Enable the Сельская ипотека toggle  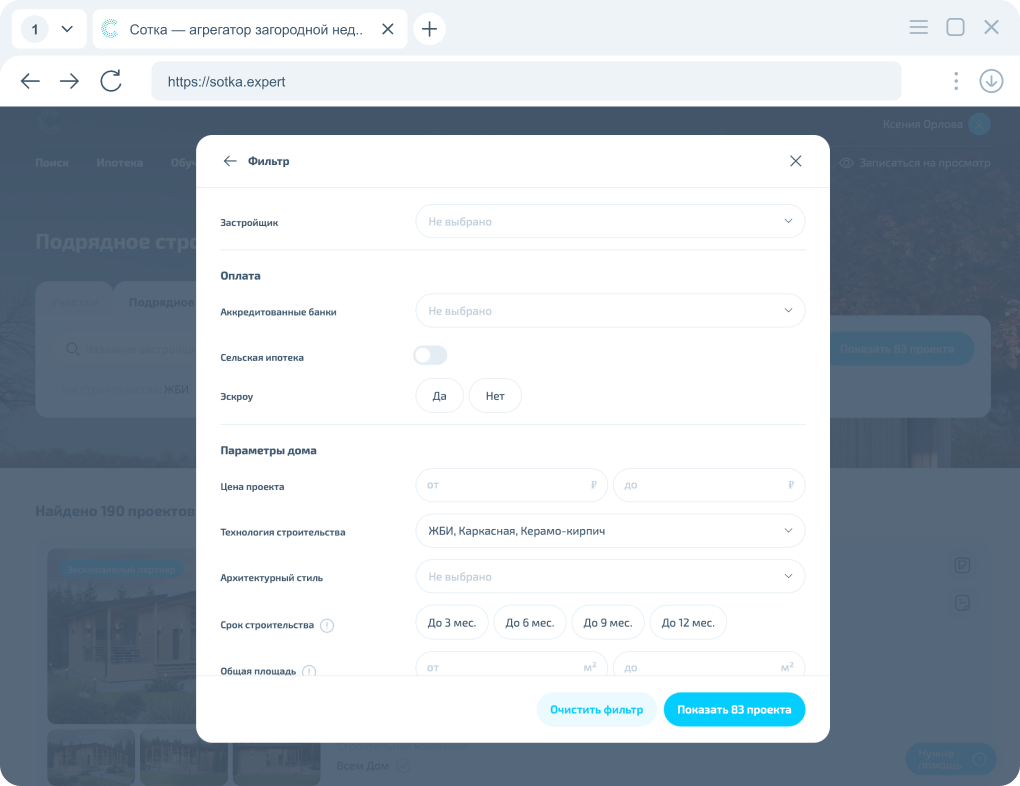430,356
